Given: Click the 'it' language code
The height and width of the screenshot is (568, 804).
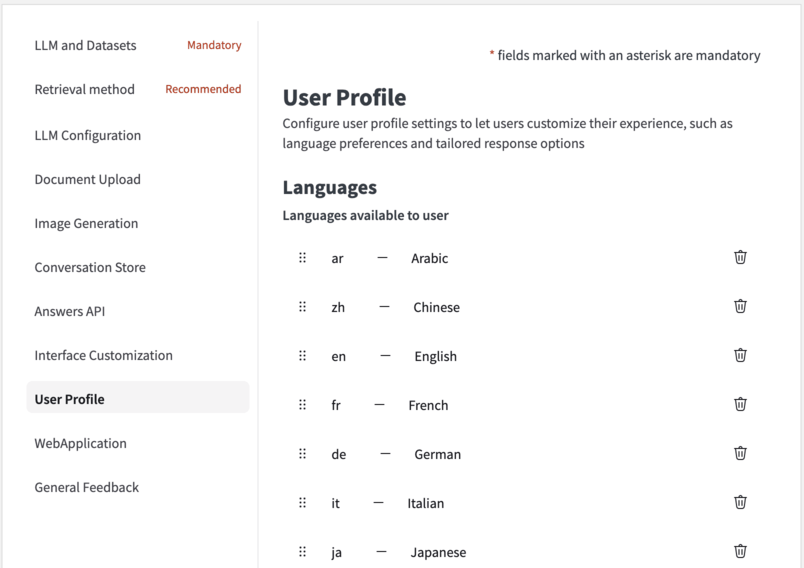Looking at the screenshot, I should [335, 503].
